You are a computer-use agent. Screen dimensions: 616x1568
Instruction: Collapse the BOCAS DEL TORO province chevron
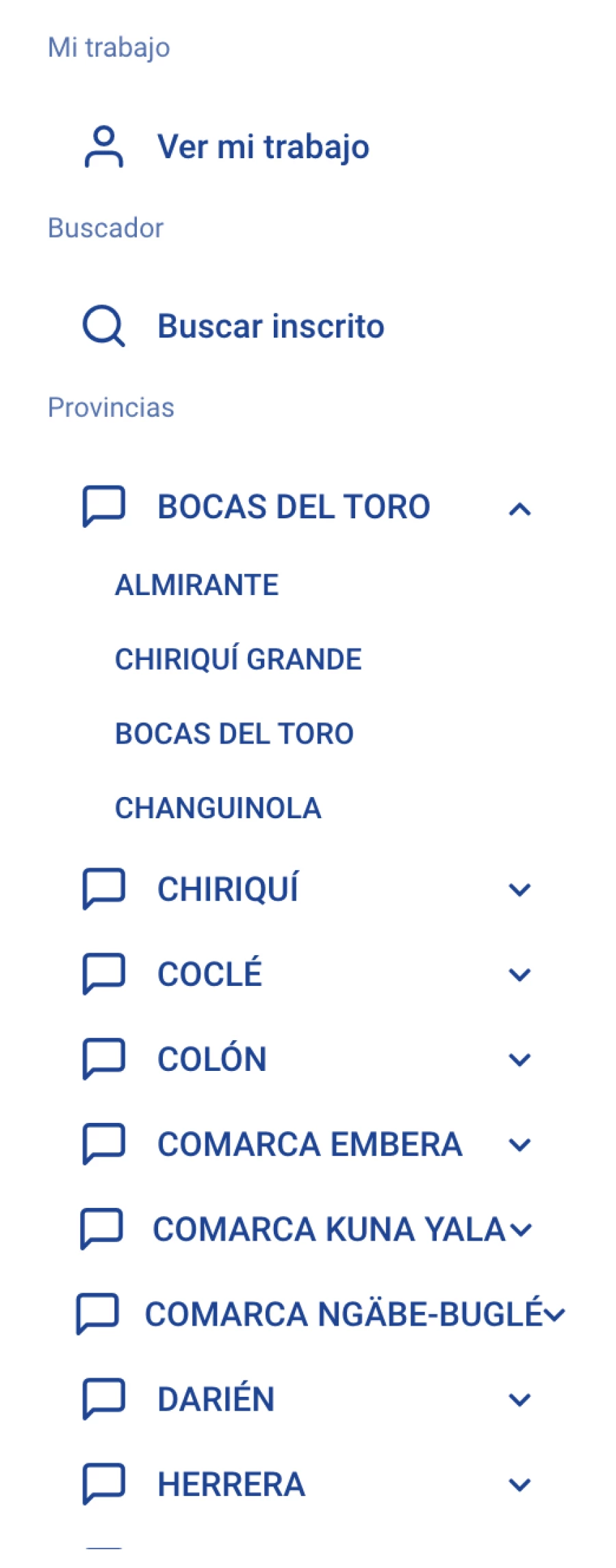click(520, 509)
